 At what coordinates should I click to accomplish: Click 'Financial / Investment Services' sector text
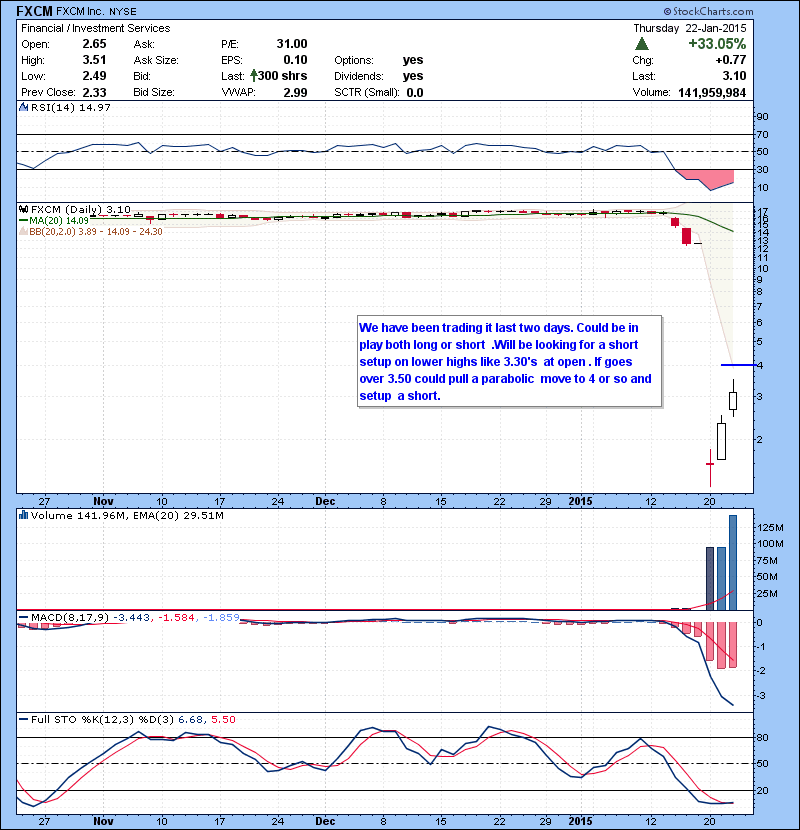[x=96, y=28]
